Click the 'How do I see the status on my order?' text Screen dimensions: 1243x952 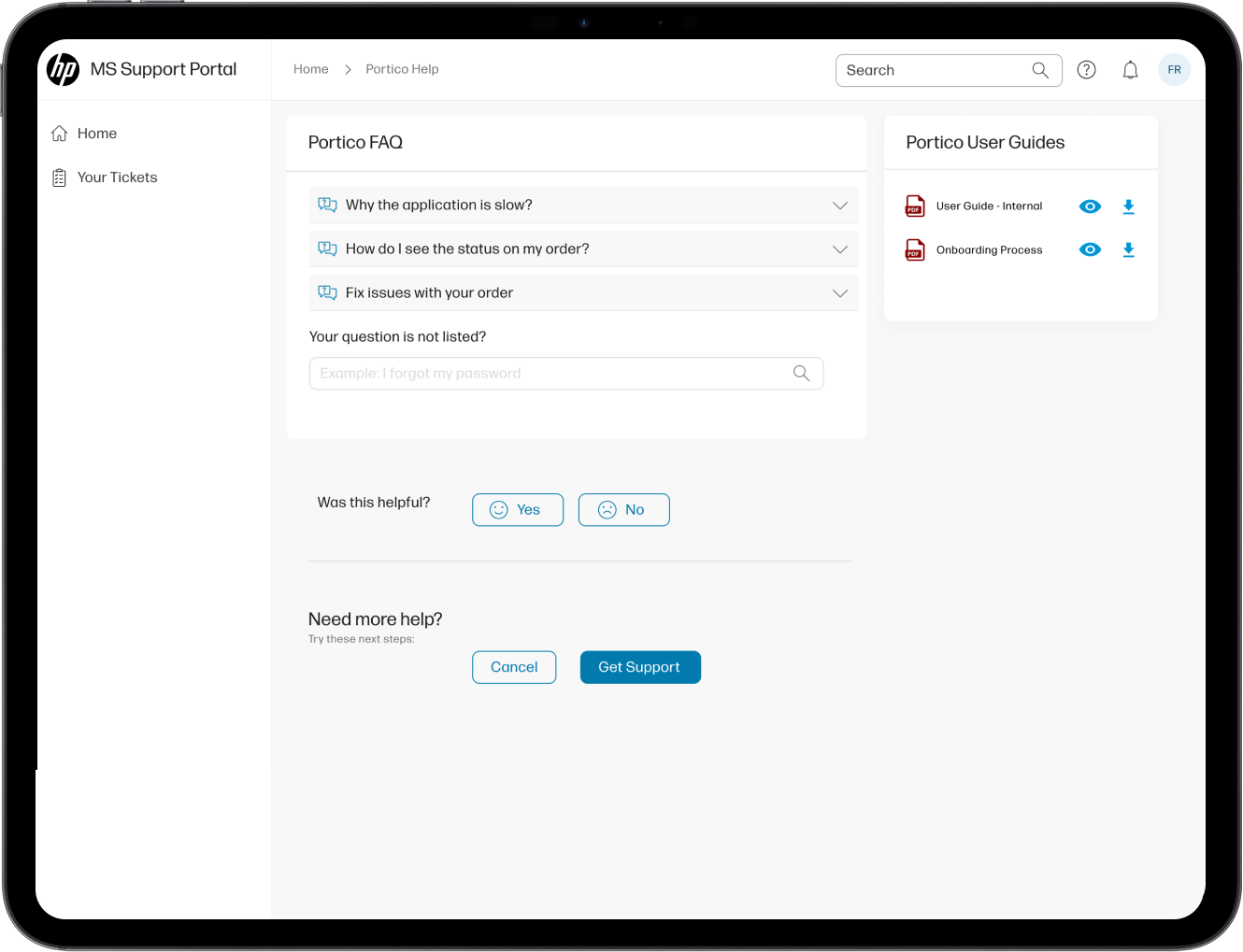click(467, 249)
